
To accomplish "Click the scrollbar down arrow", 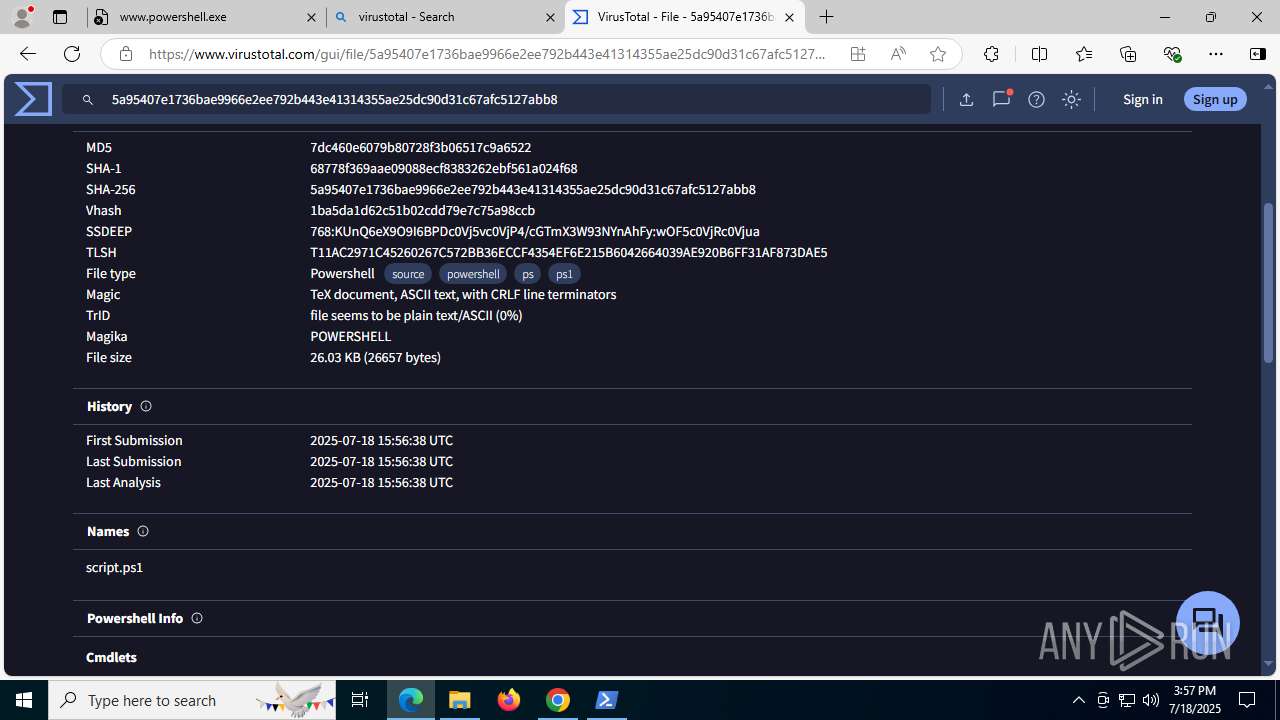I will click(1269, 663).
